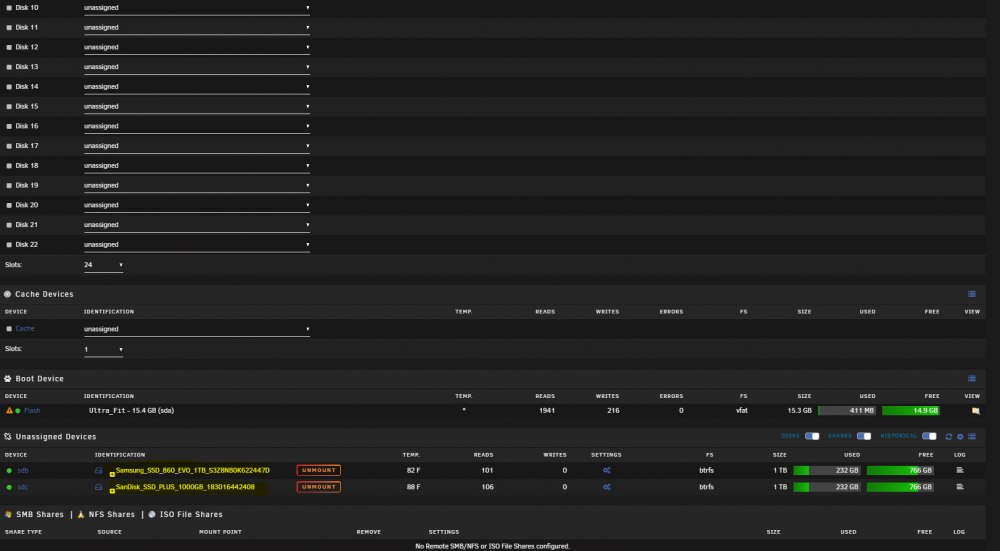Click the Flash free bar showing 14.9 GB
1000x551 pixels.
tap(911, 411)
